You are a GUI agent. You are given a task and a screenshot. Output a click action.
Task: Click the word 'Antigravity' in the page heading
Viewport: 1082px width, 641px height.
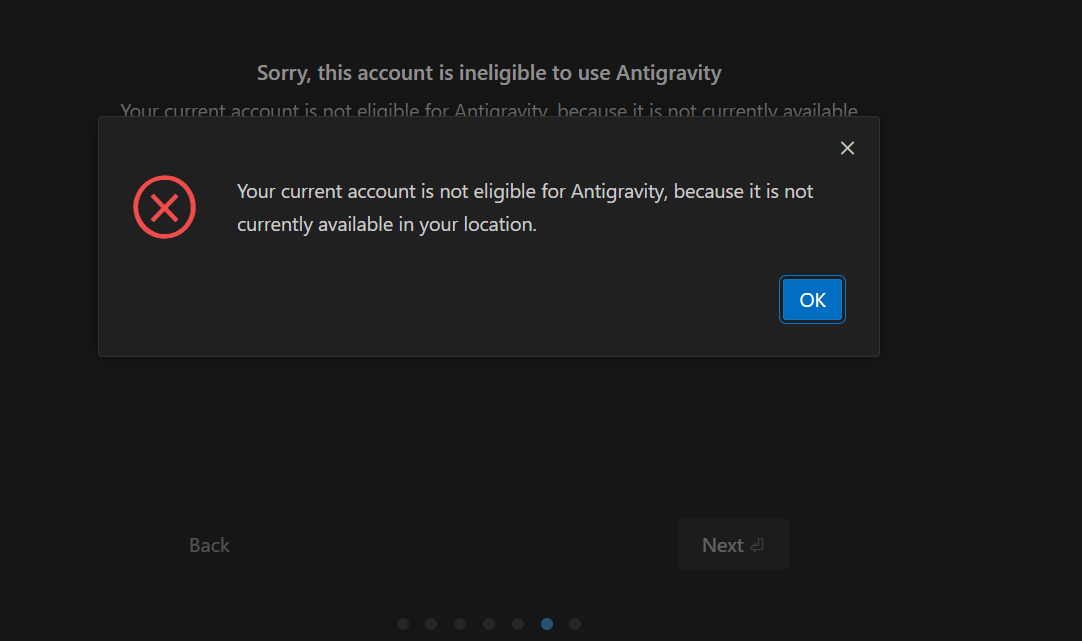(669, 72)
